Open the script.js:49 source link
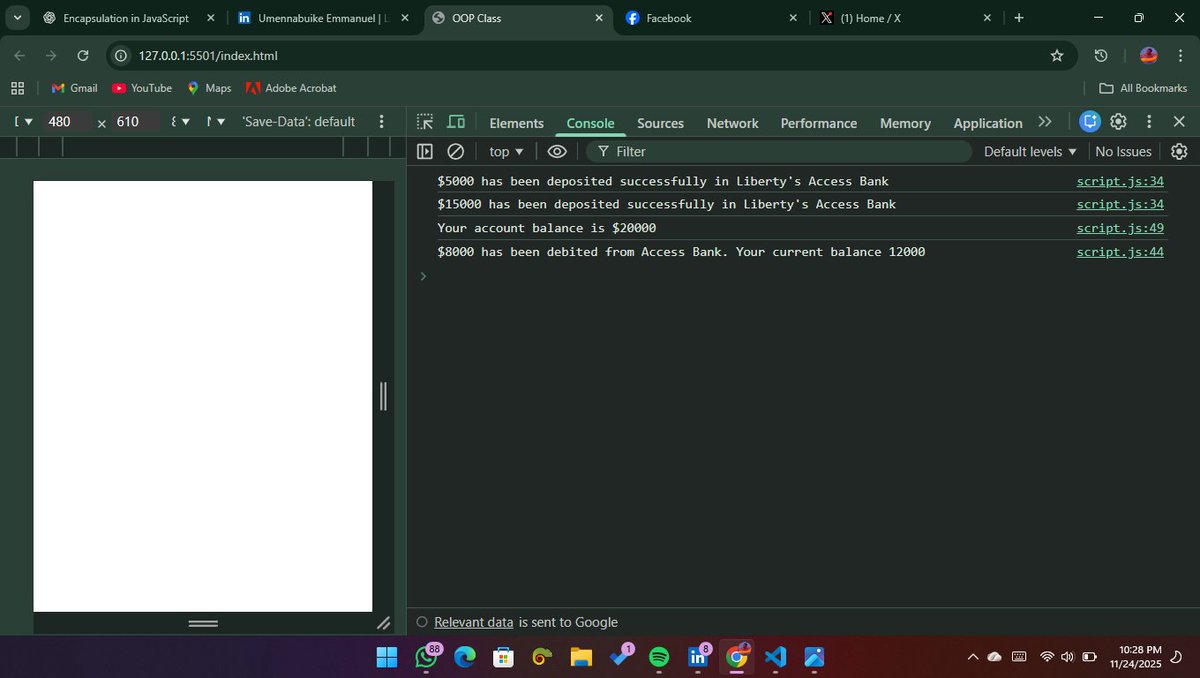1200x678 pixels. (1120, 227)
